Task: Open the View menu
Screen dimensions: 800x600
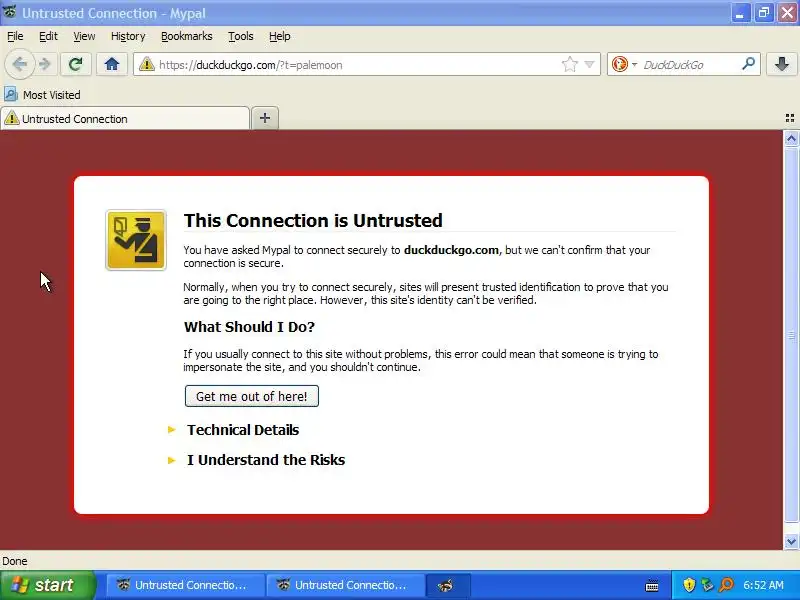Action: (84, 36)
